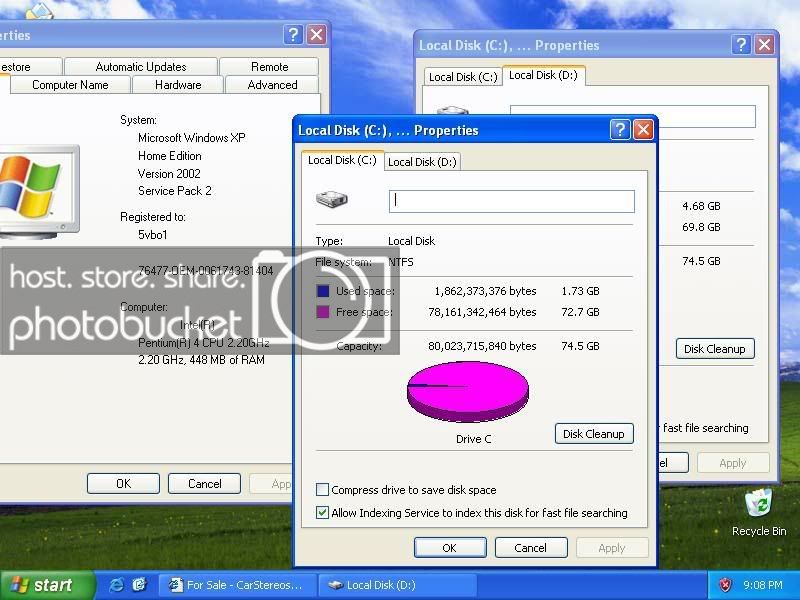The image size is (800, 600).
Task: Click the hard drive icon in front Properties window
Action: 332,199
